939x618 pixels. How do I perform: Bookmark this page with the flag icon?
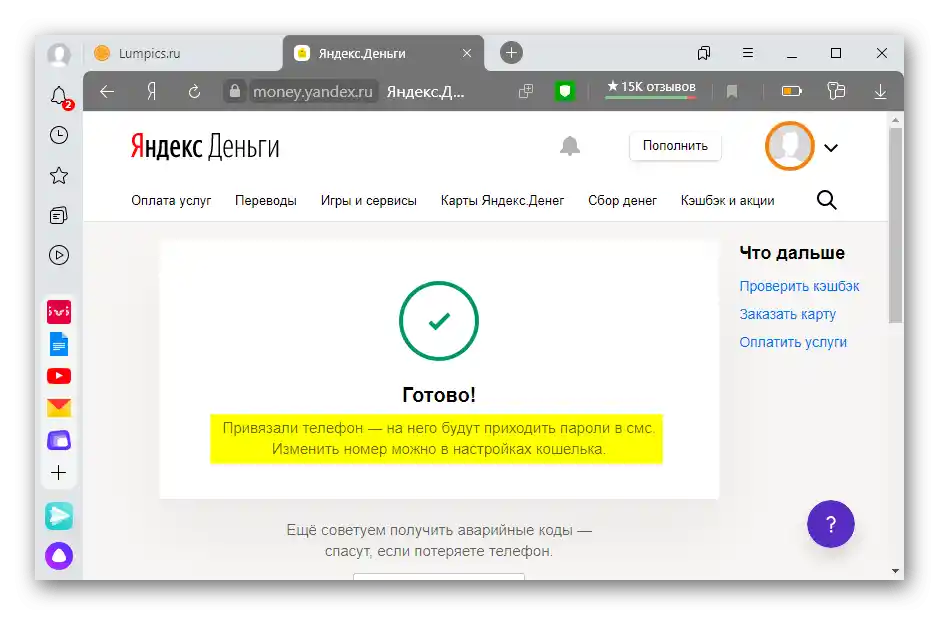(732, 91)
